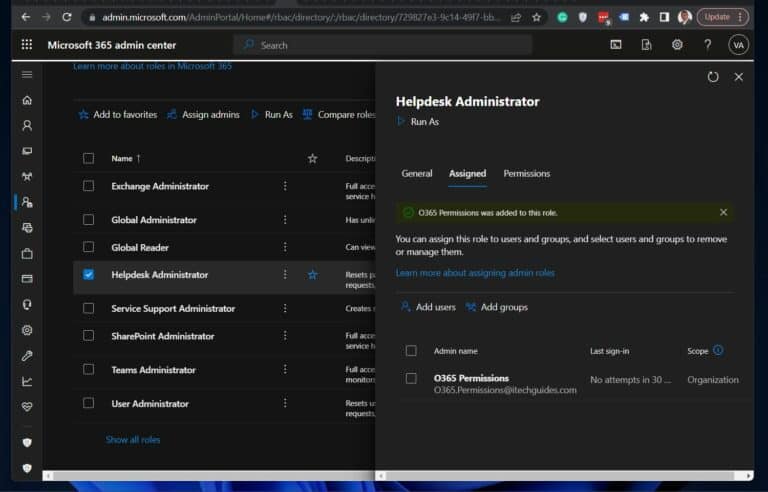Open more options for Exchange Administrator
This screenshot has height=492, width=768.
(285, 185)
